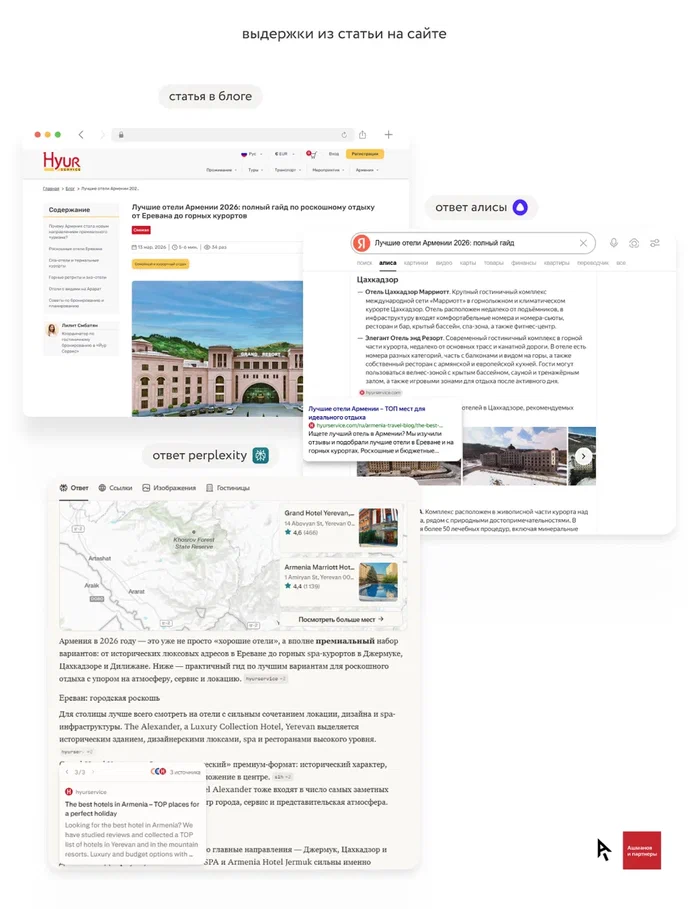Screen dimensions: 688x909
Task: Open Лучшие отели Армении – ТОП мест link
Action: (366, 413)
